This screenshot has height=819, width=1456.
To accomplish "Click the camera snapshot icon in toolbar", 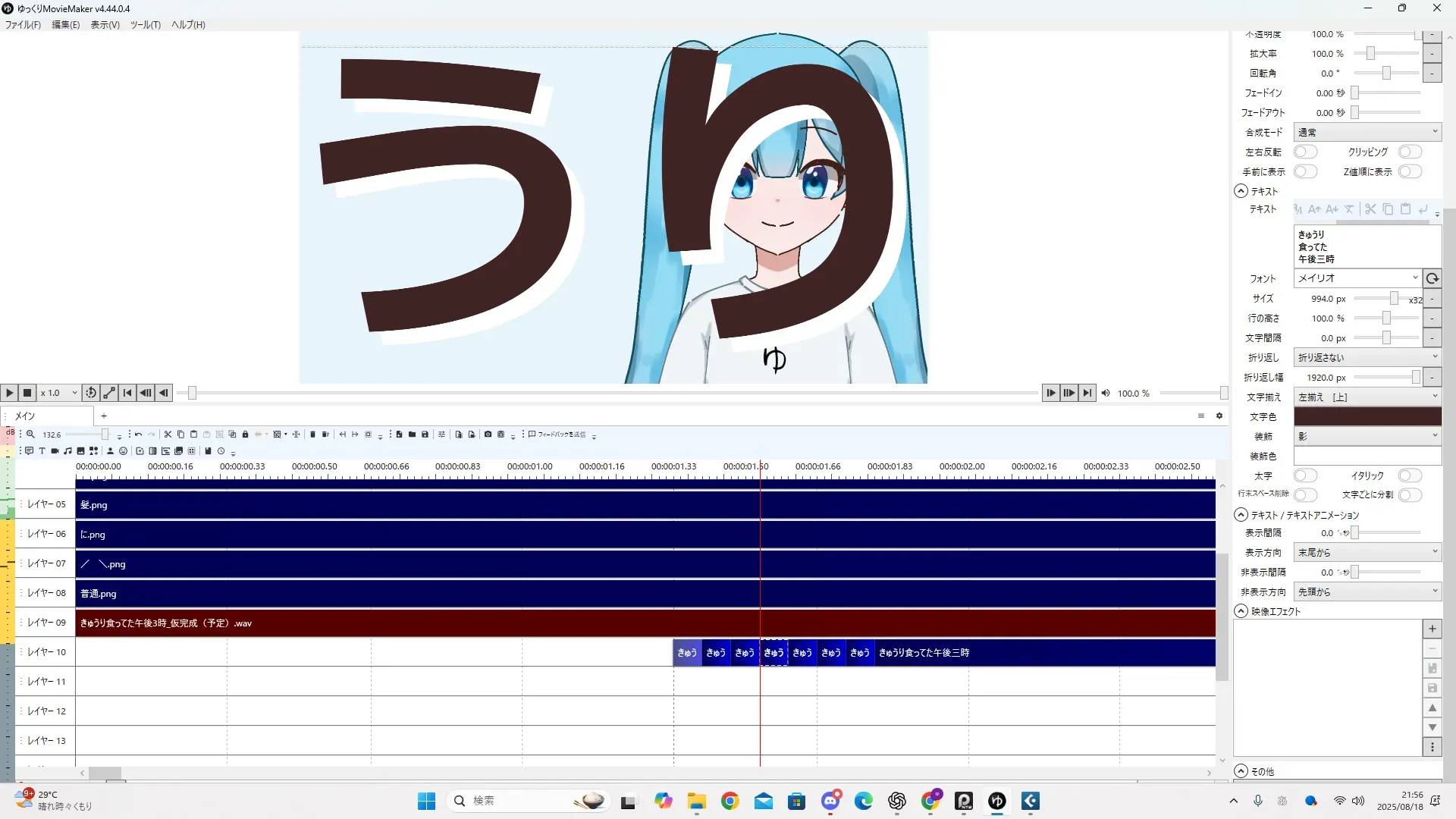I will click(x=488, y=435).
